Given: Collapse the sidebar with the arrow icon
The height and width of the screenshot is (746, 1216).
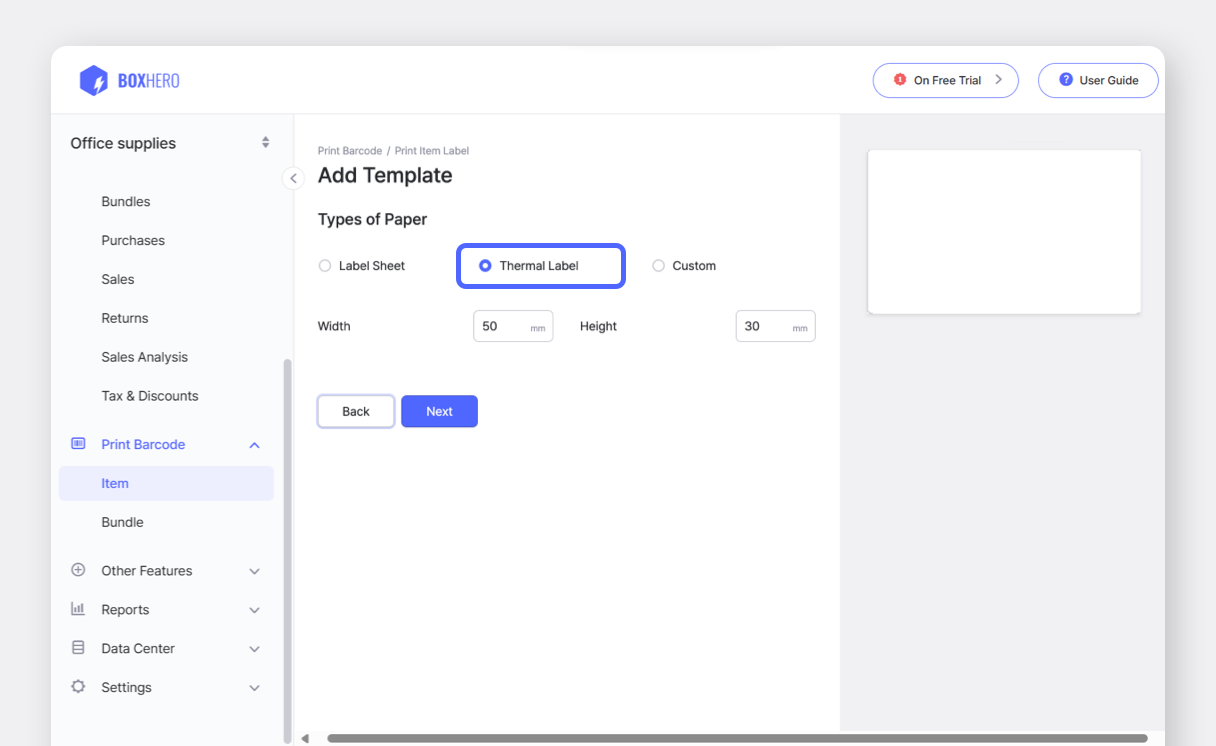Looking at the screenshot, I should [293, 178].
